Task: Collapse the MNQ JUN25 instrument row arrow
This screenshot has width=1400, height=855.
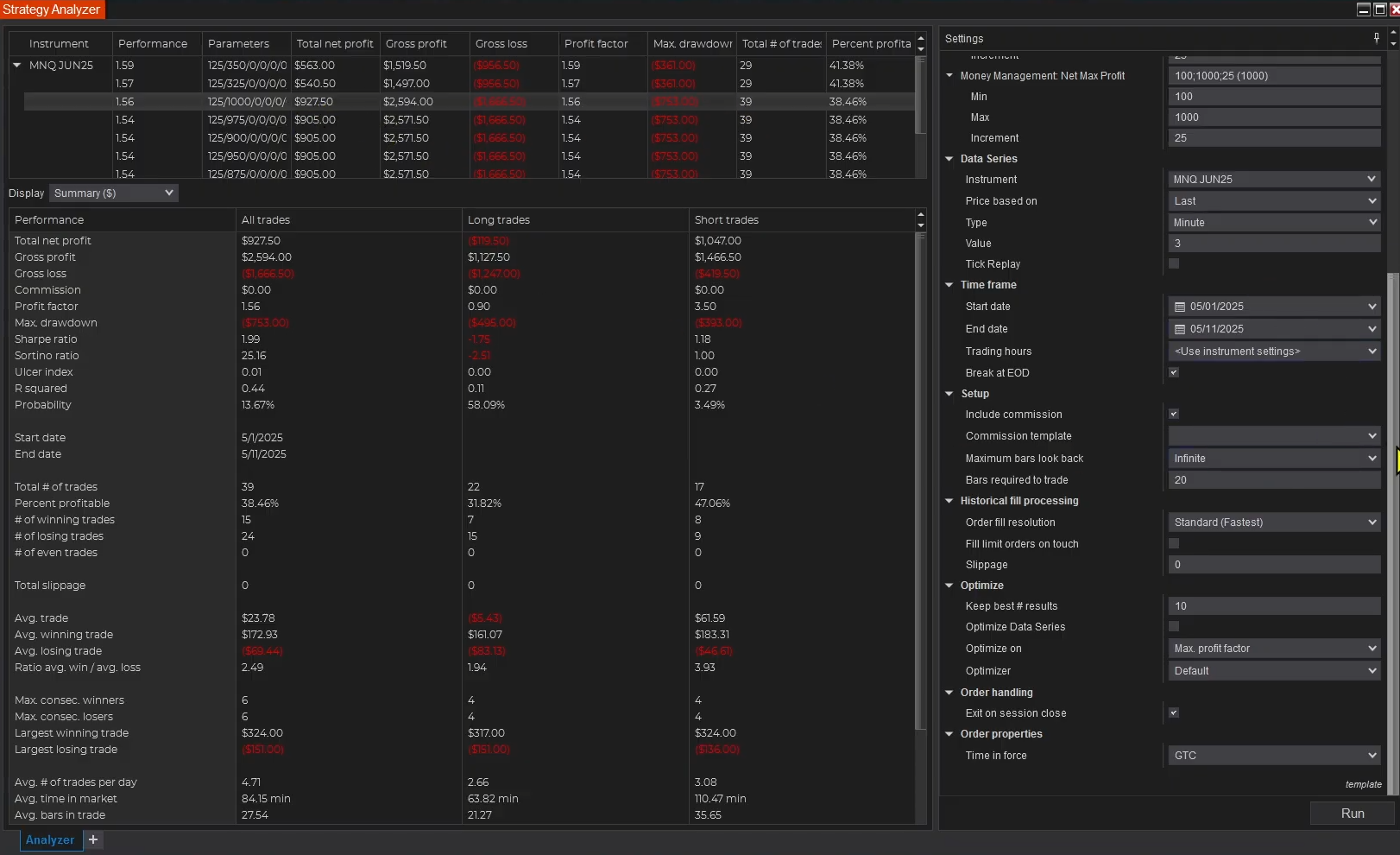Action: tap(16, 65)
